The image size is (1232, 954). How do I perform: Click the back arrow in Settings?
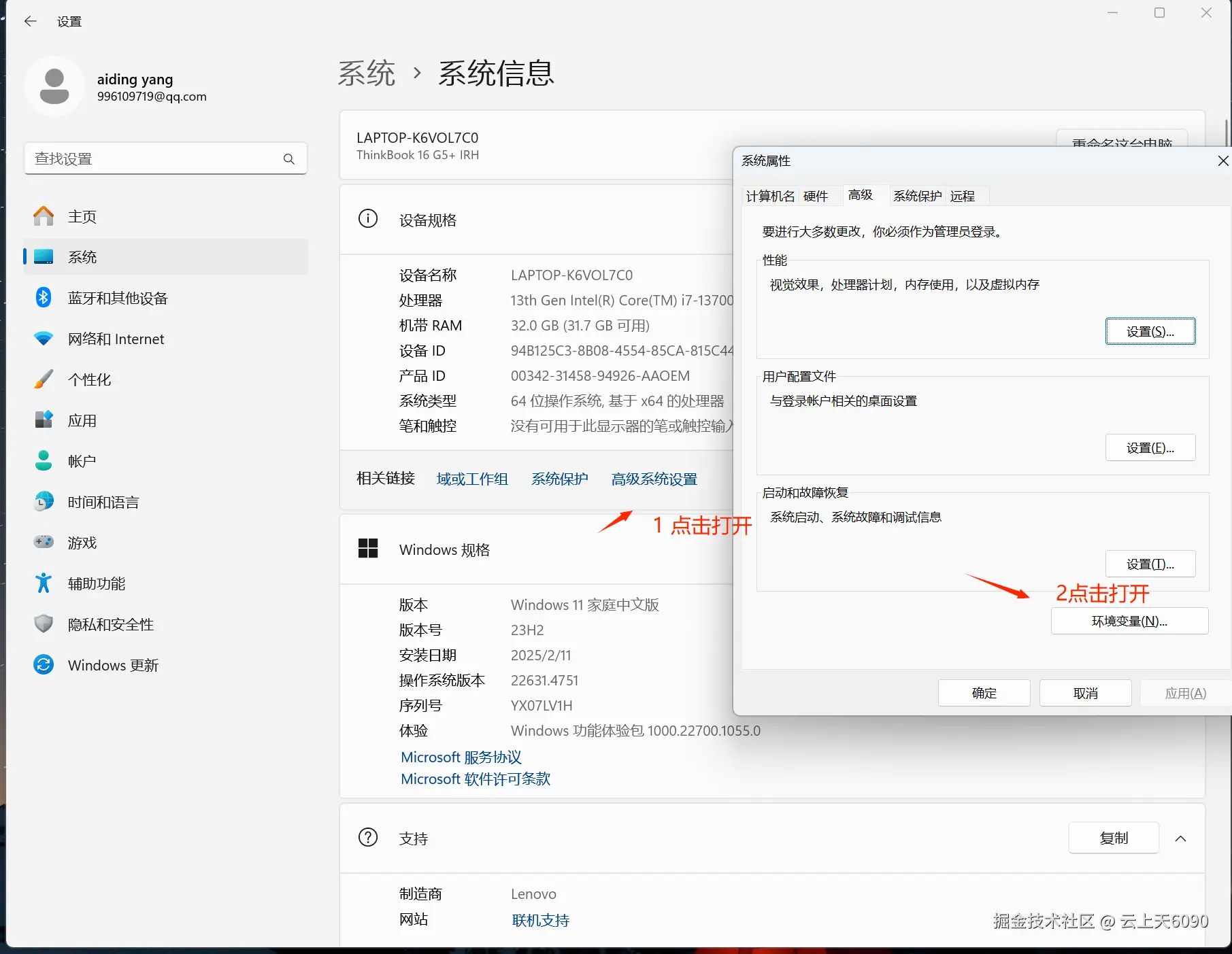coord(30,22)
